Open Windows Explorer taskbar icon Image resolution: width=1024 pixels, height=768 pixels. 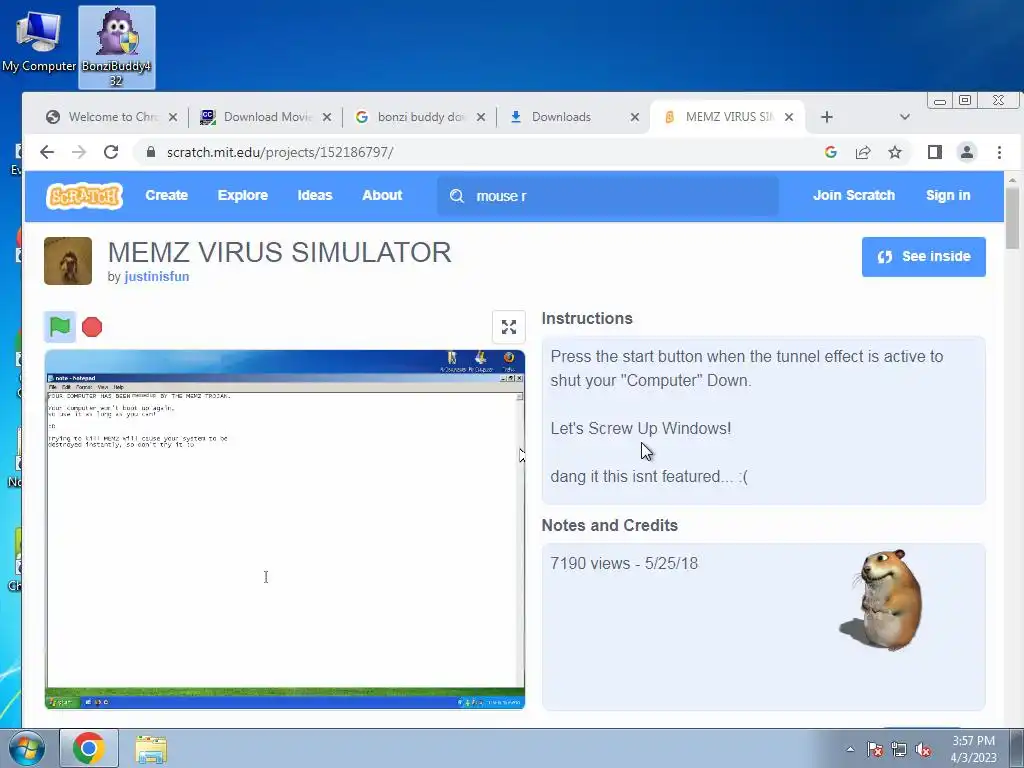coord(151,749)
